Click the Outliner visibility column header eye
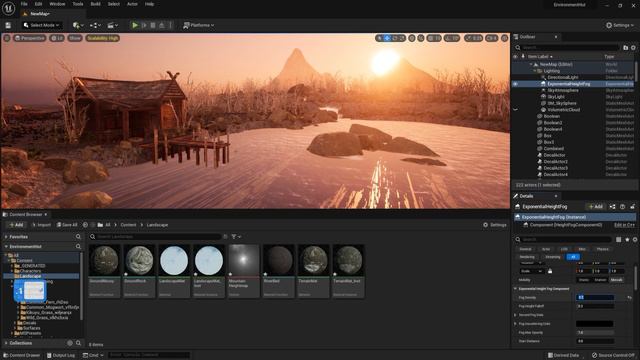The height and width of the screenshot is (360, 640). (x=516, y=57)
